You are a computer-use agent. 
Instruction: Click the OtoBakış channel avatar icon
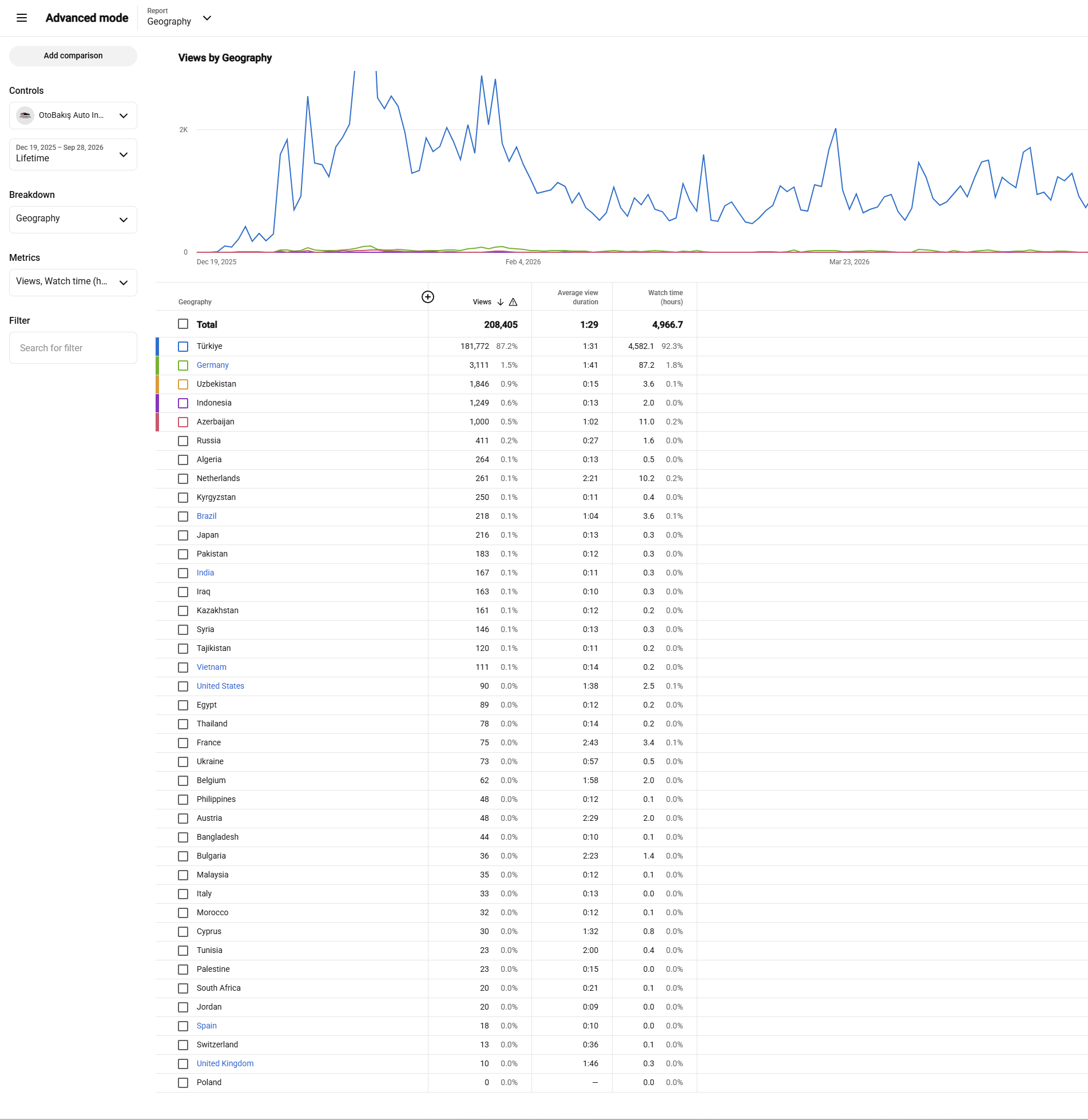pyautogui.click(x=25, y=116)
